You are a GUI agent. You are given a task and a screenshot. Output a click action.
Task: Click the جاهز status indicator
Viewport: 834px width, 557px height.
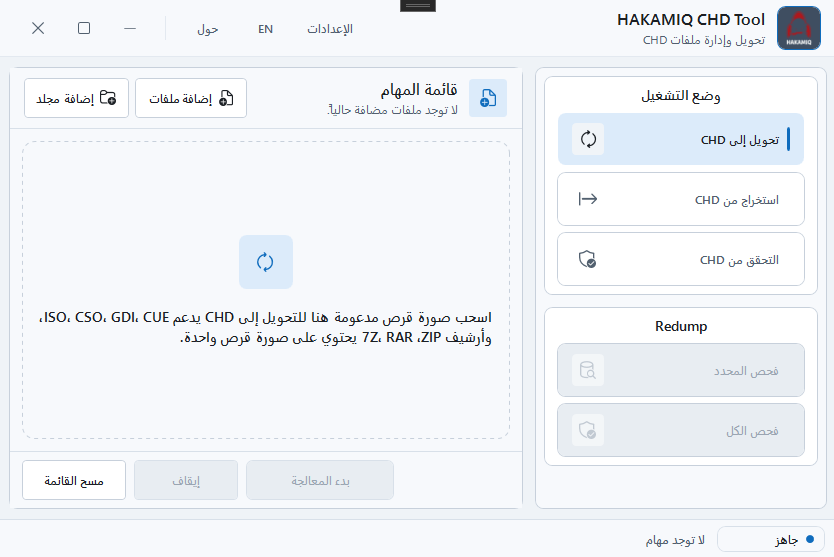click(x=771, y=539)
